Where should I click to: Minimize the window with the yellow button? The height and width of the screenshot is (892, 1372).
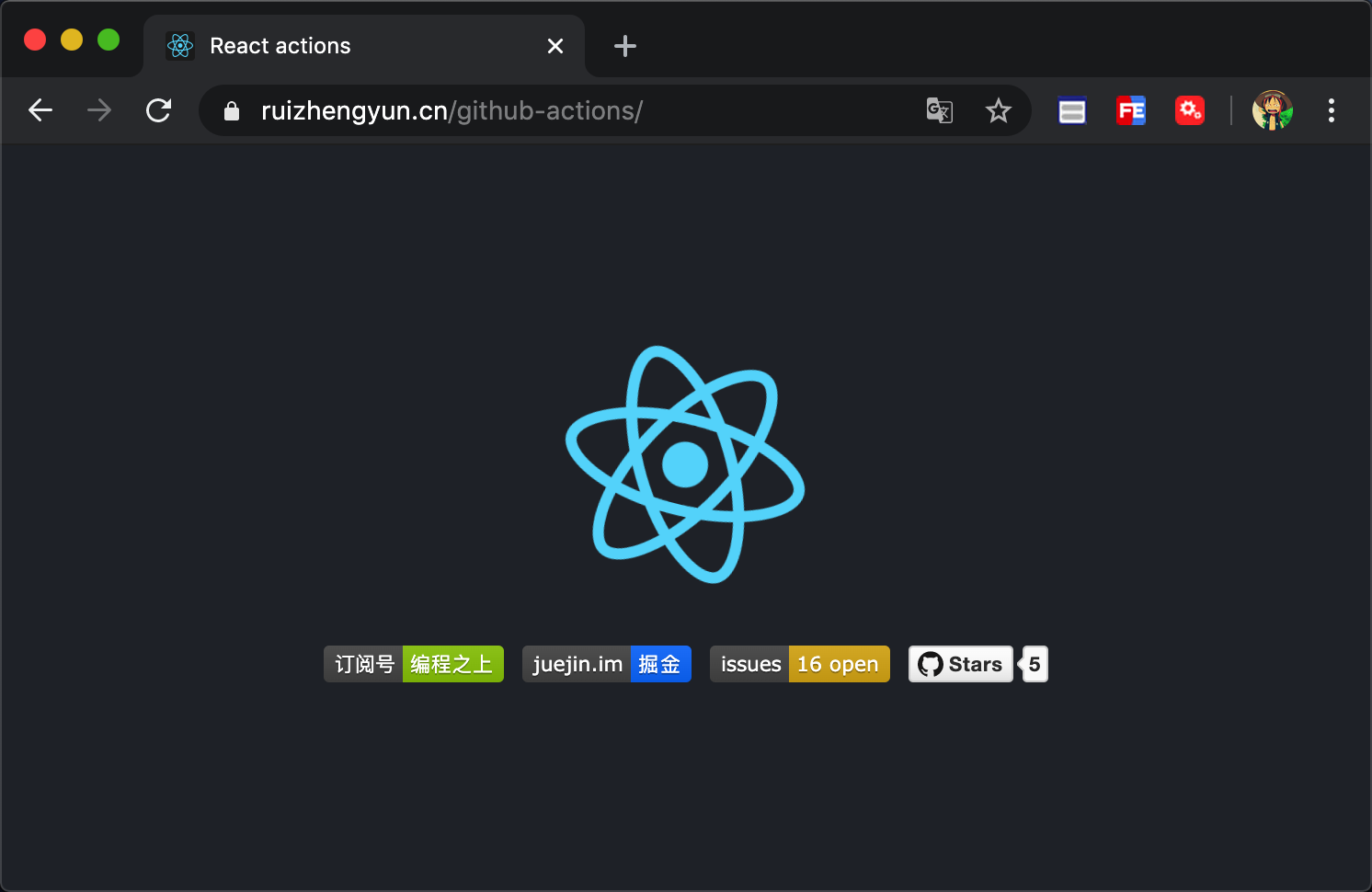click(72, 40)
